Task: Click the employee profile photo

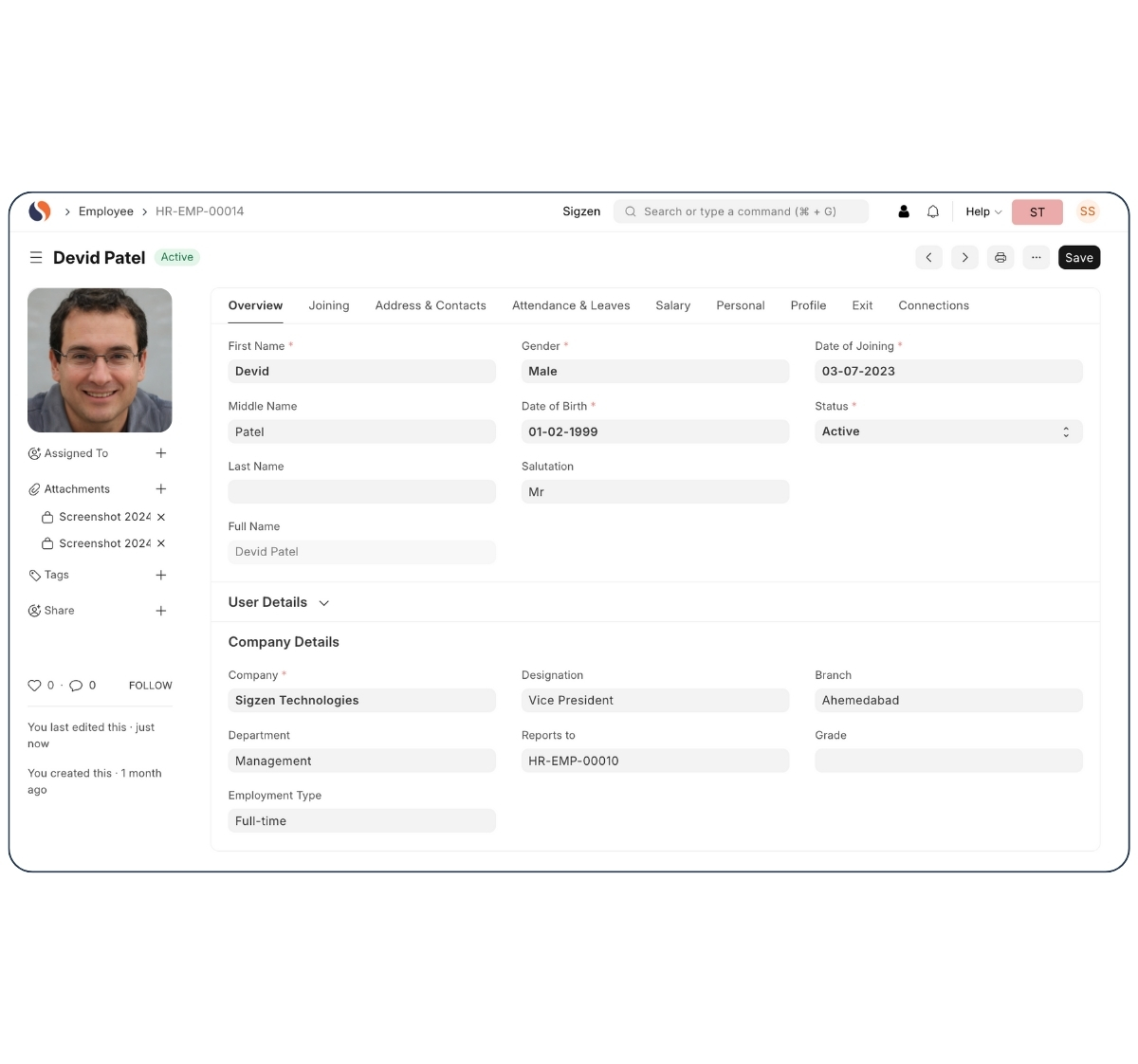Action: pos(100,360)
